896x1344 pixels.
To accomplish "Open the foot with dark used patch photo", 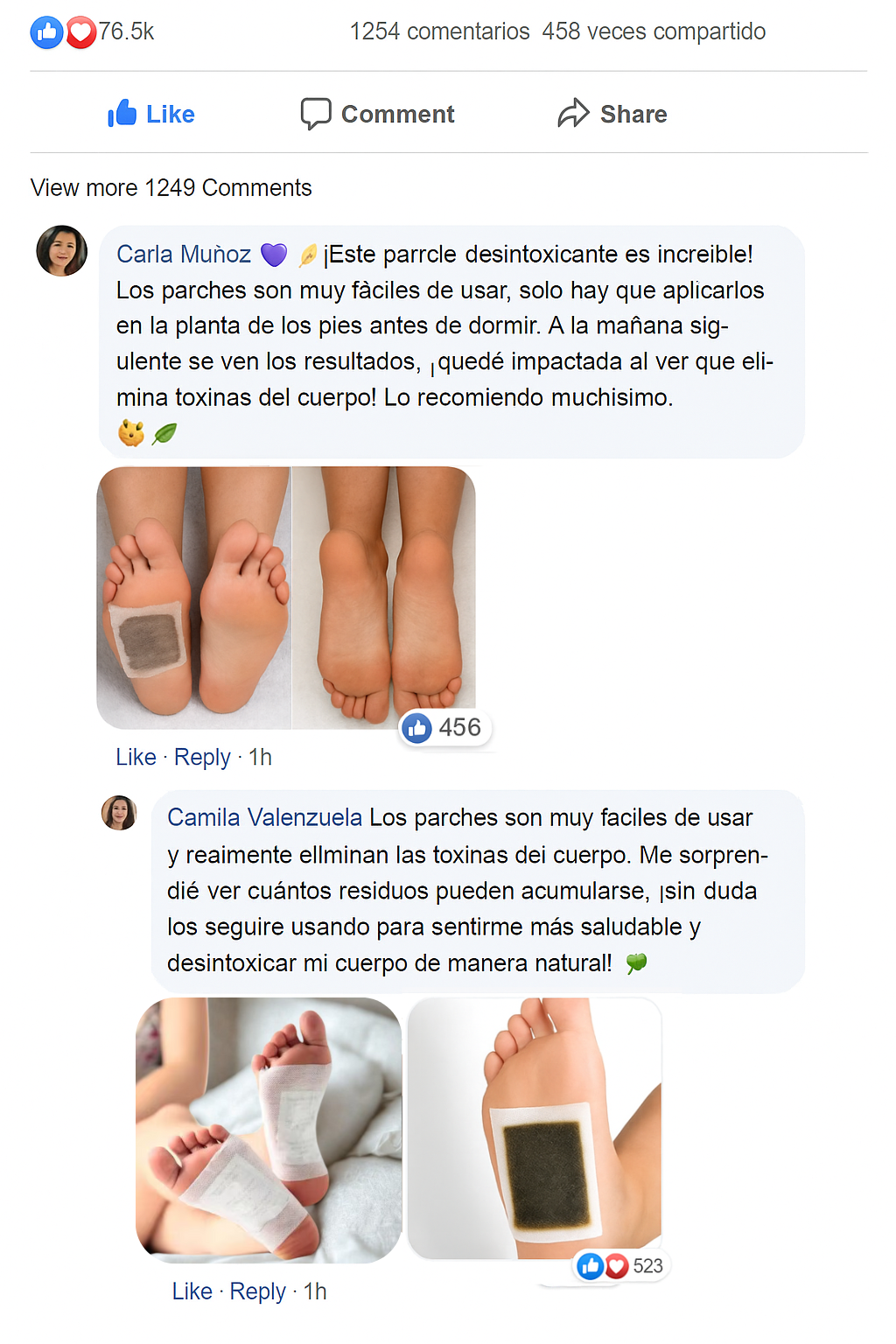I will [535, 1129].
